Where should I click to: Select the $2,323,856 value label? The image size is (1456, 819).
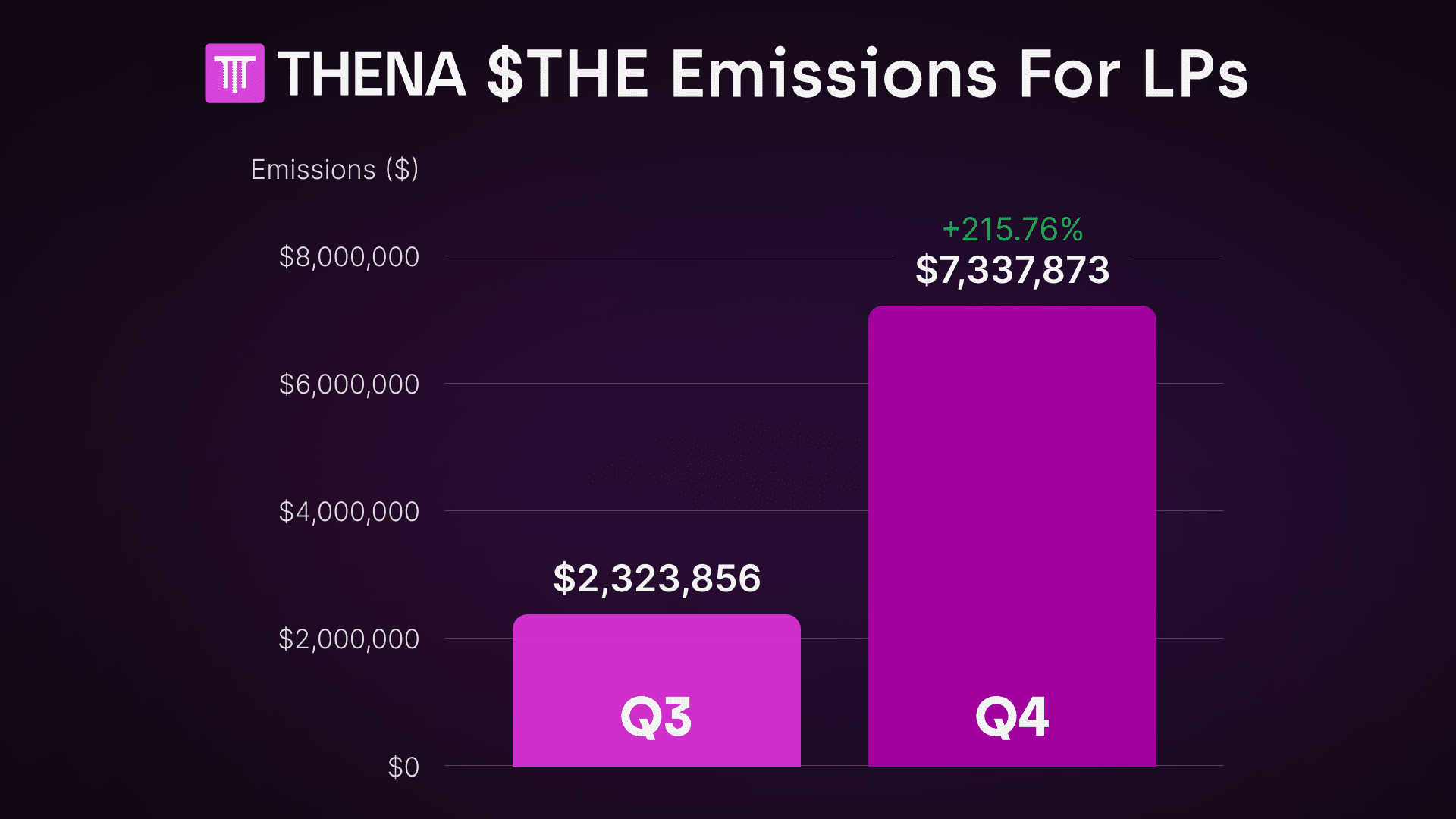point(657,579)
